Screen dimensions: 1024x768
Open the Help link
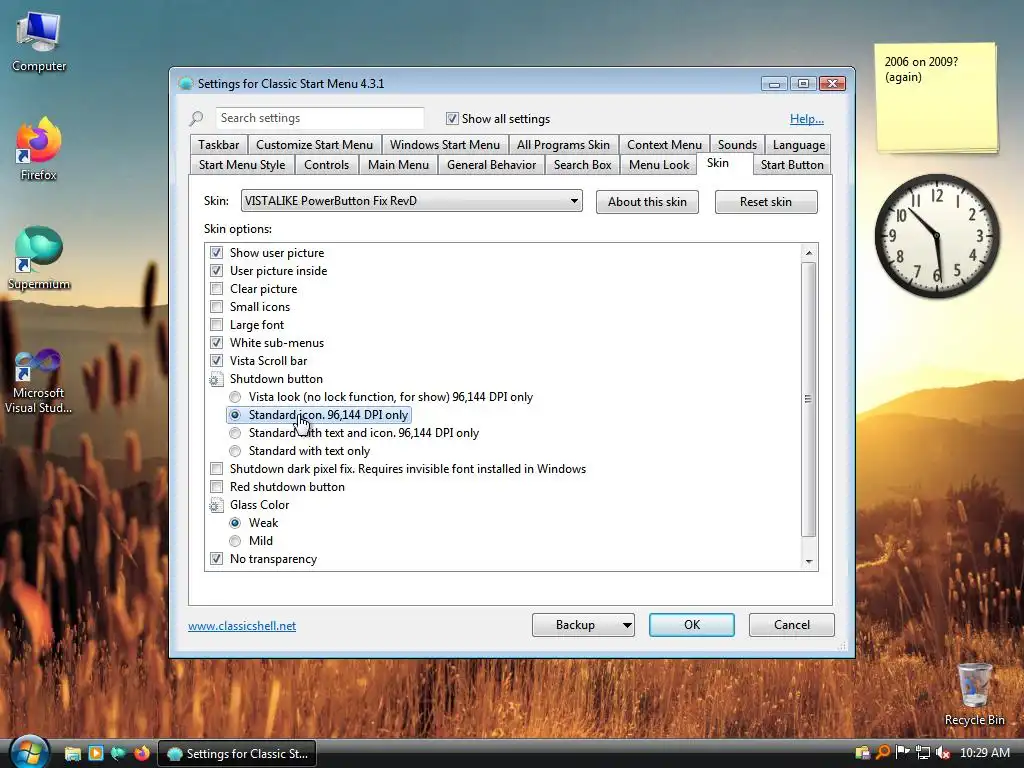pyautogui.click(x=807, y=119)
